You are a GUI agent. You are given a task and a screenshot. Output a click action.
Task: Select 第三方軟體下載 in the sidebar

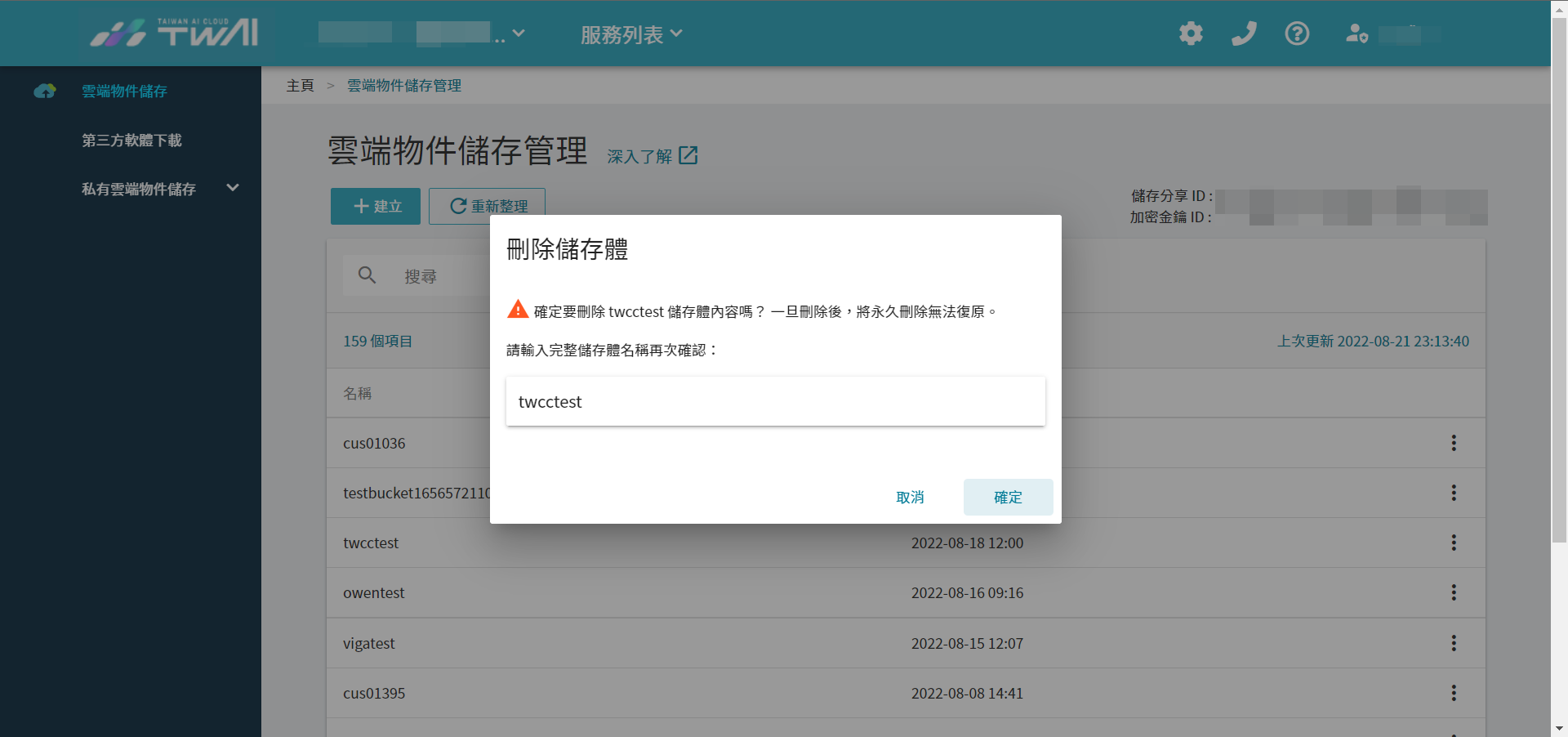[131, 141]
